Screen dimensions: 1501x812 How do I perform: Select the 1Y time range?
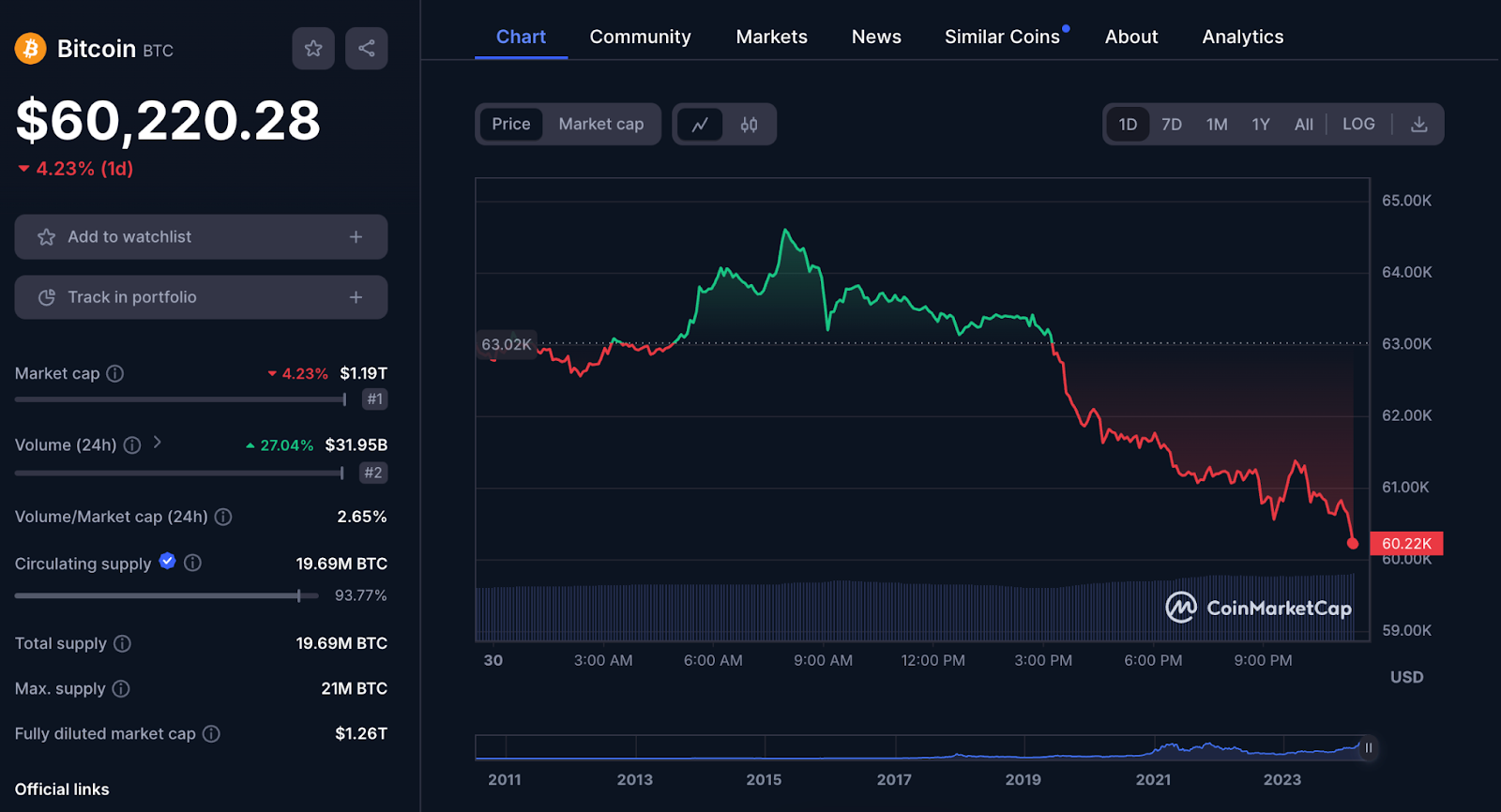coord(1261,125)
